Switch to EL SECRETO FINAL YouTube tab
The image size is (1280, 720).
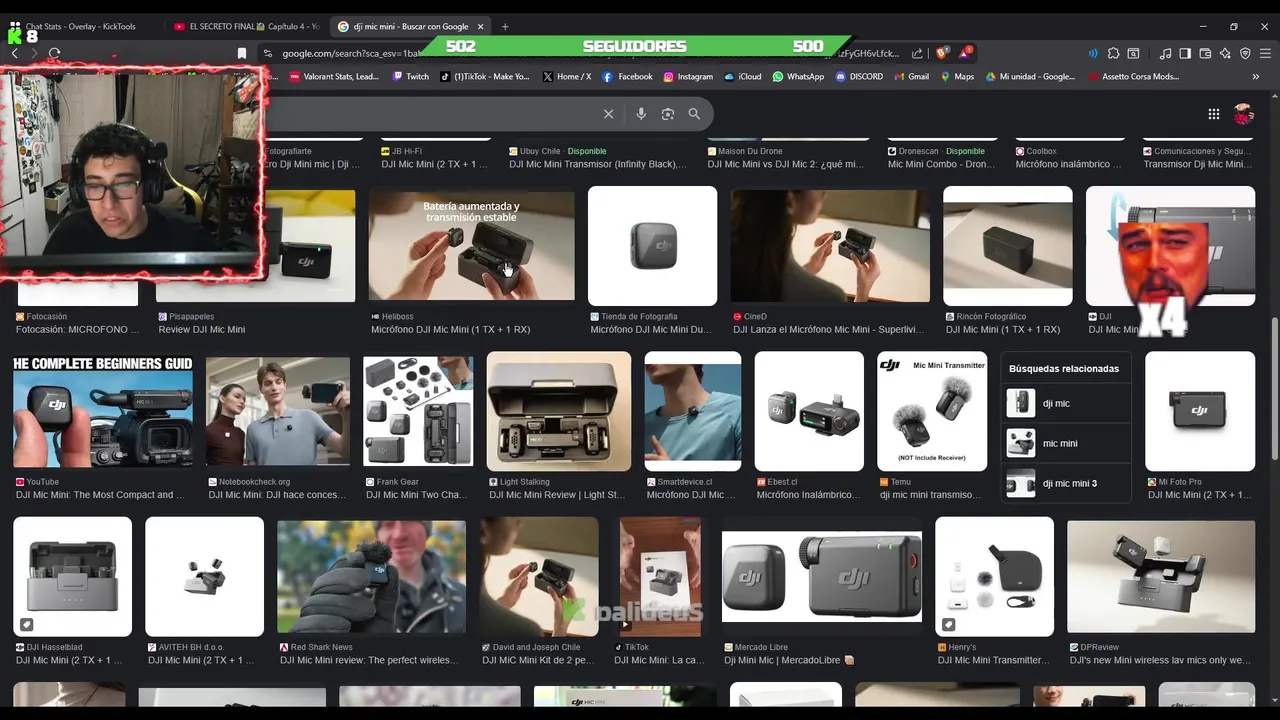246,26
